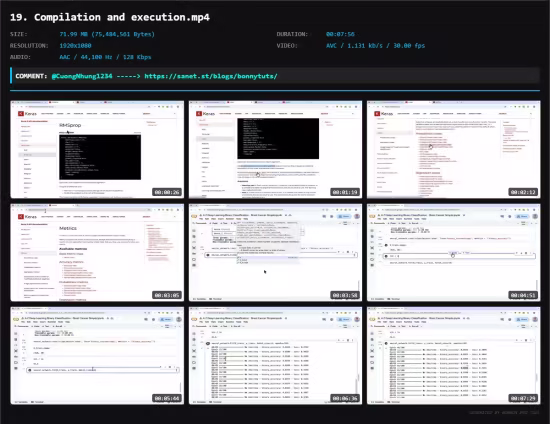Open the thumbnail stamped 00:03:58
The image size is (550, 424).
275,253
